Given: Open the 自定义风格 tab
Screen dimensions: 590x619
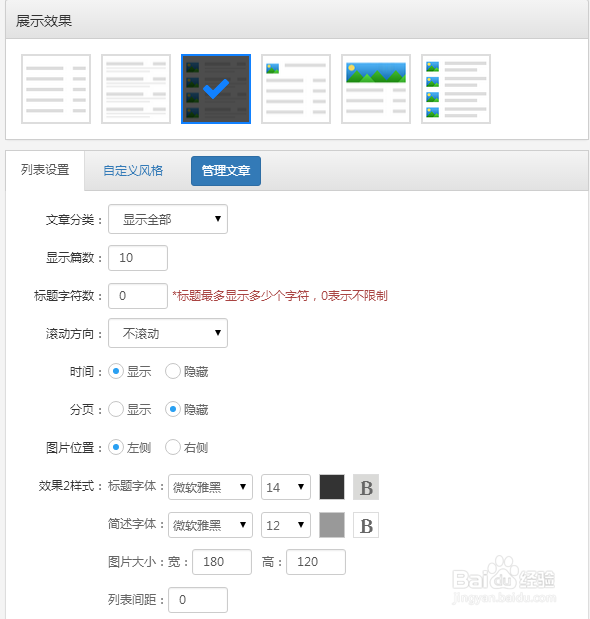Looking at the screenshot, I should (x=133, y=171).
